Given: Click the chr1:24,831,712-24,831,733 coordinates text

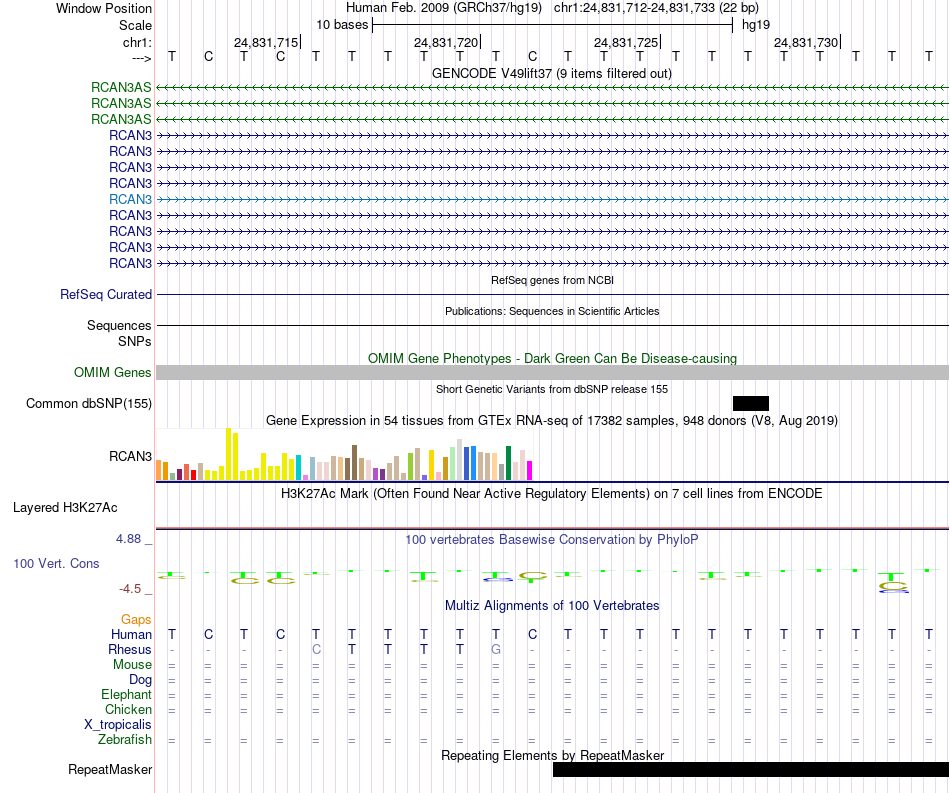Looking at the screenshot, I should [656, 8].
